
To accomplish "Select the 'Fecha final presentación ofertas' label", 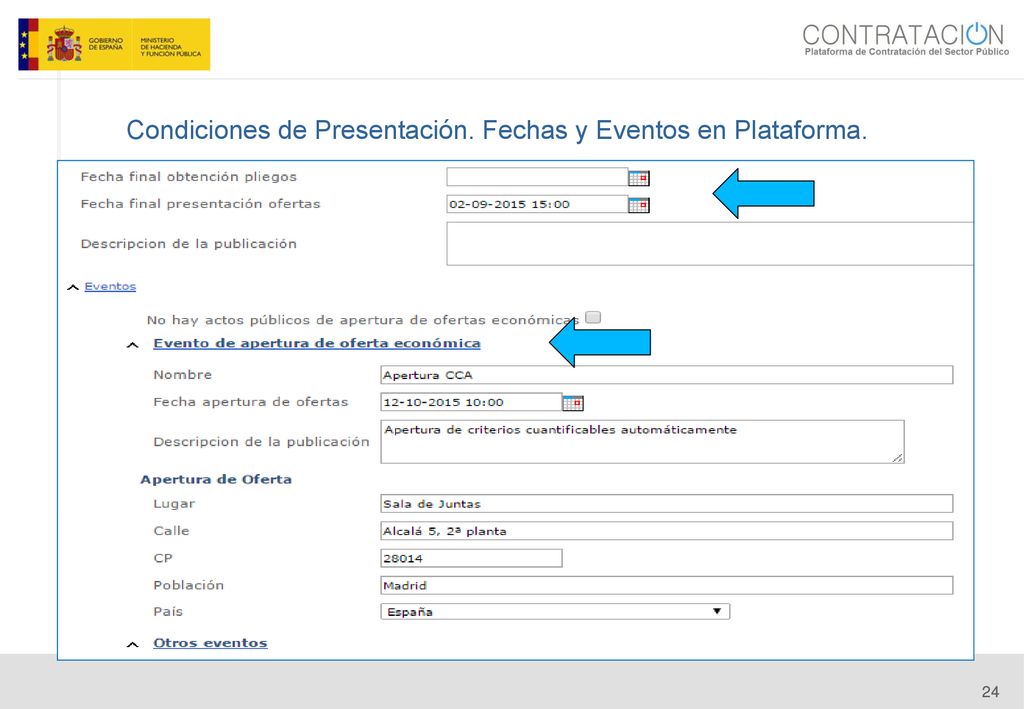I will click(x=200, y=204).
